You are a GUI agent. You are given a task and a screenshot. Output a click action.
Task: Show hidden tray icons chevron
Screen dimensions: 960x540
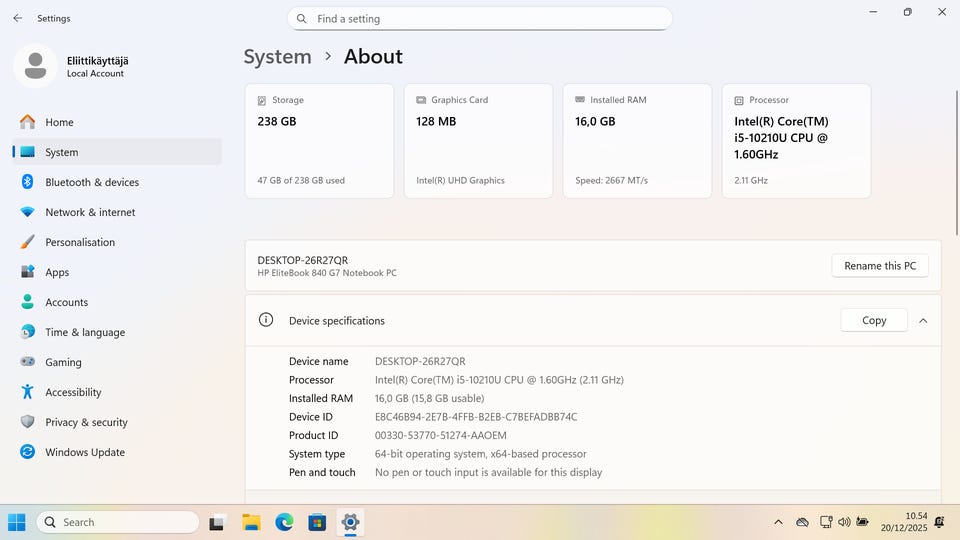pyautogui.click(x=778, y=522)
